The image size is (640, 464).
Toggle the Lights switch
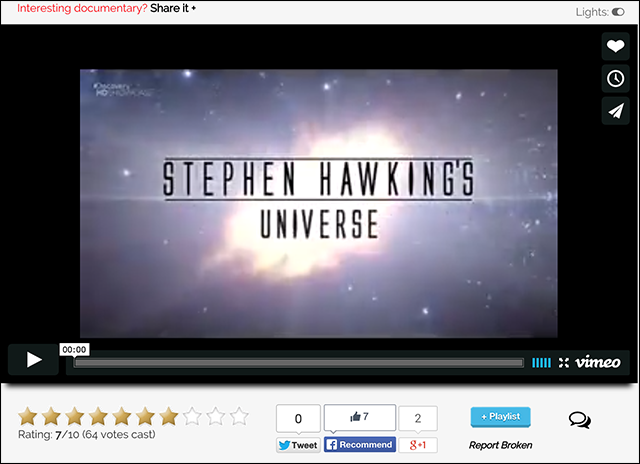pyautogui.click(x=618, y=12)
